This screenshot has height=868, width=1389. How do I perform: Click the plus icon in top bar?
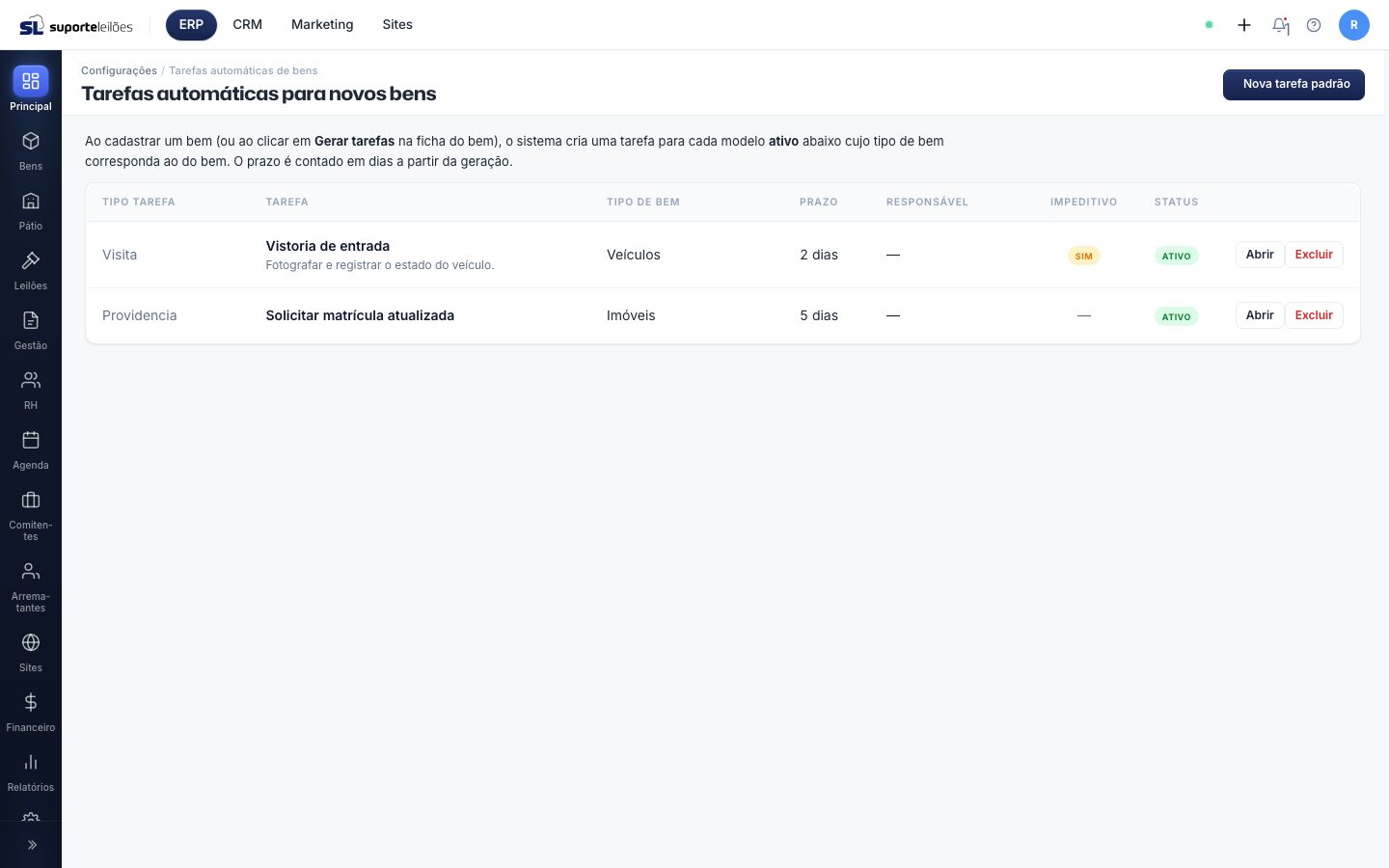tap(1244, 25)
